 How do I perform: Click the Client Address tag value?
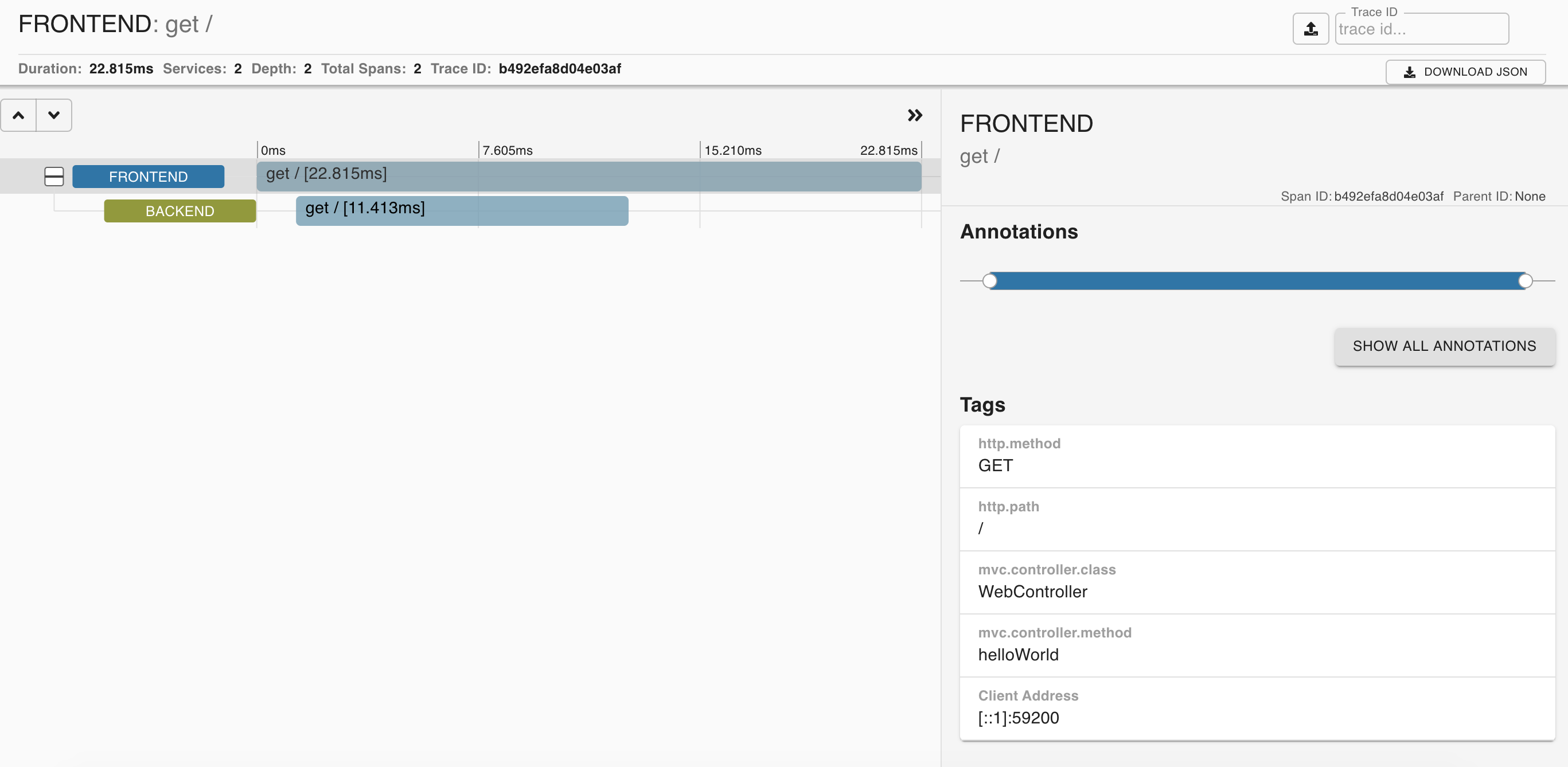tap(1019, 718)
